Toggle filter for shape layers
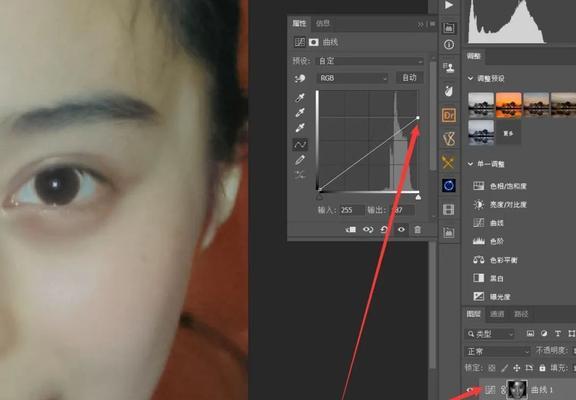Screen dimensions: 576x400 tap(572, 334)
